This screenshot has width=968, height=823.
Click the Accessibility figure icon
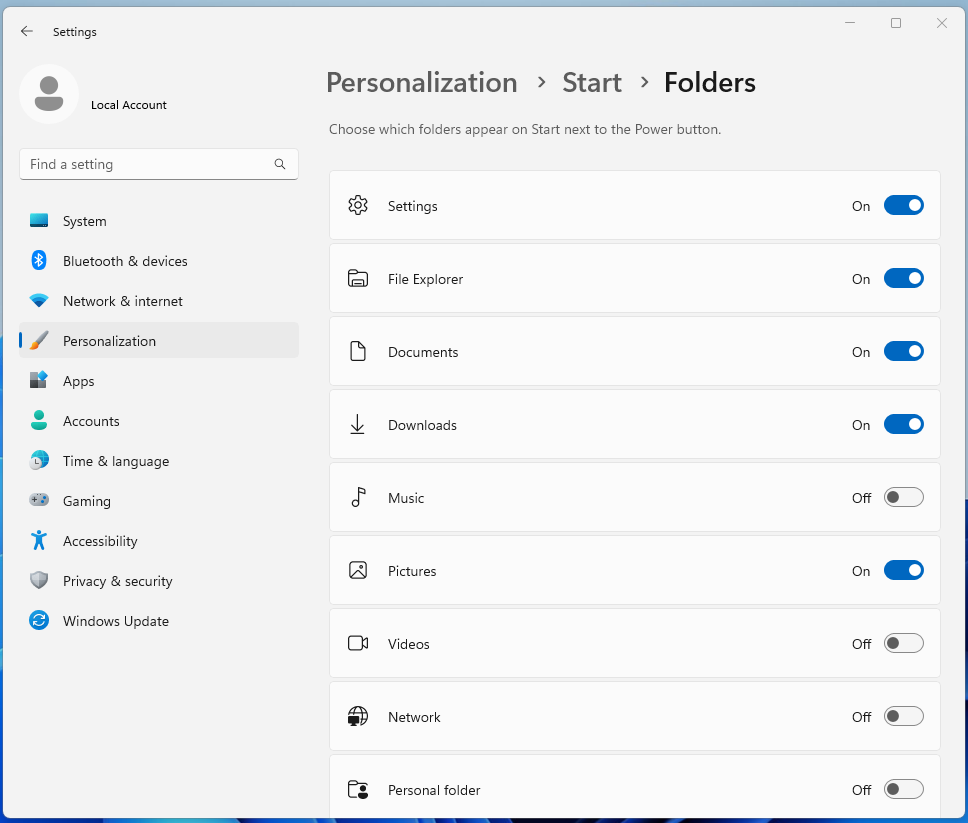click(39, 541)
